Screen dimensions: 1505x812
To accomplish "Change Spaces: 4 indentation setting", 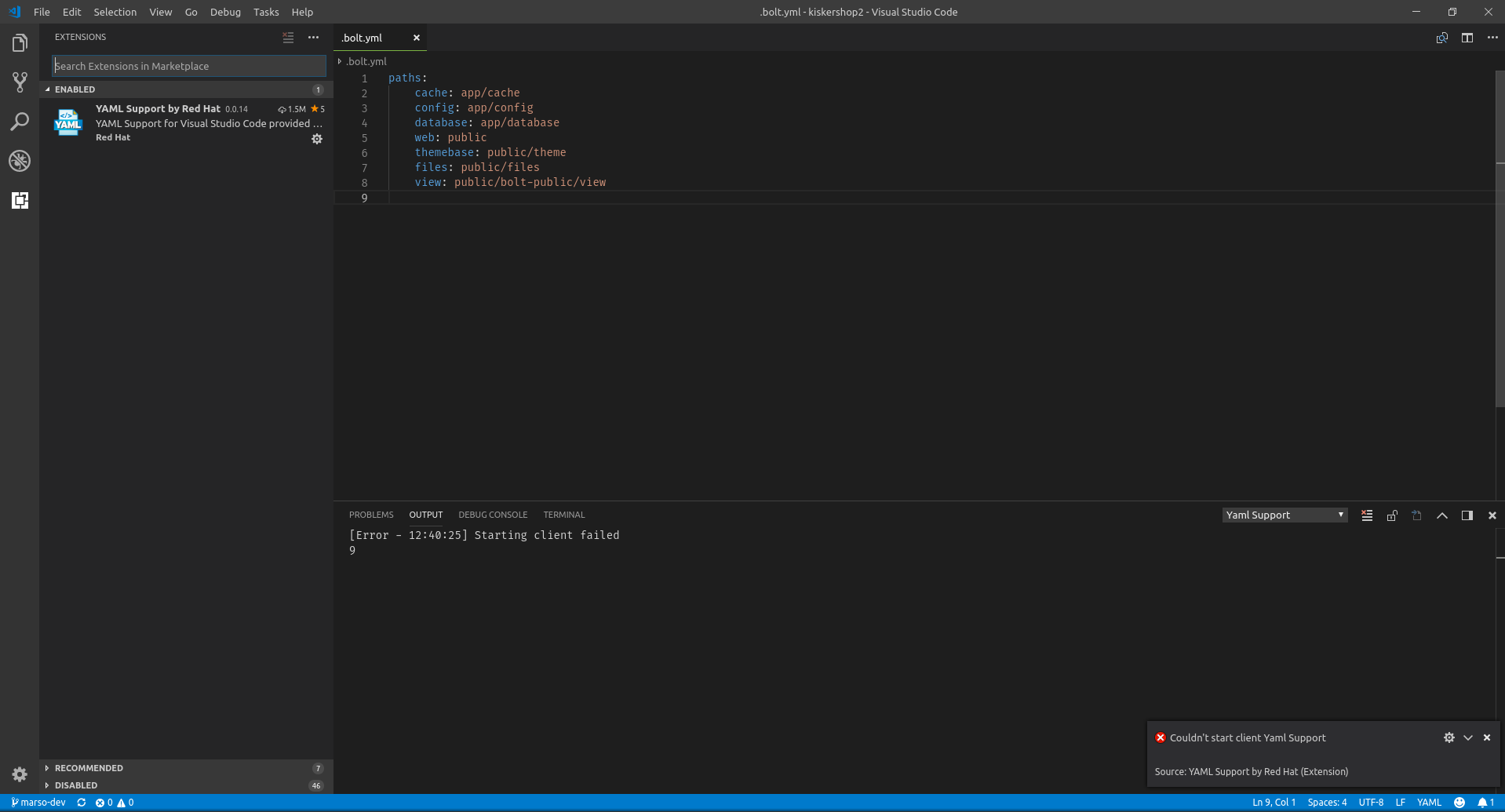I will pyautogui.click(x=1327, y=803).
